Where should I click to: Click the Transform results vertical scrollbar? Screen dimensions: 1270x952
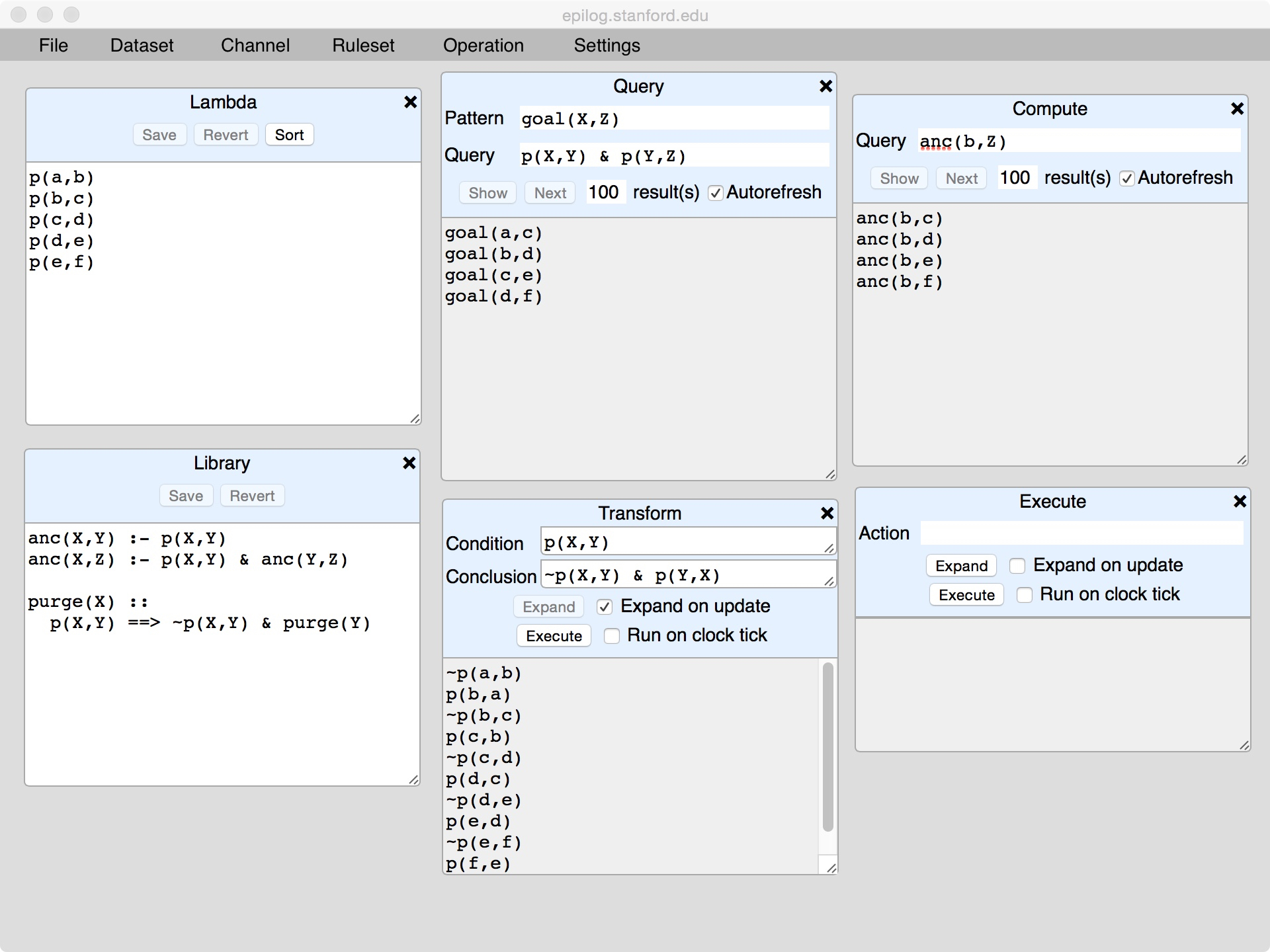click(x=827, y=747)
